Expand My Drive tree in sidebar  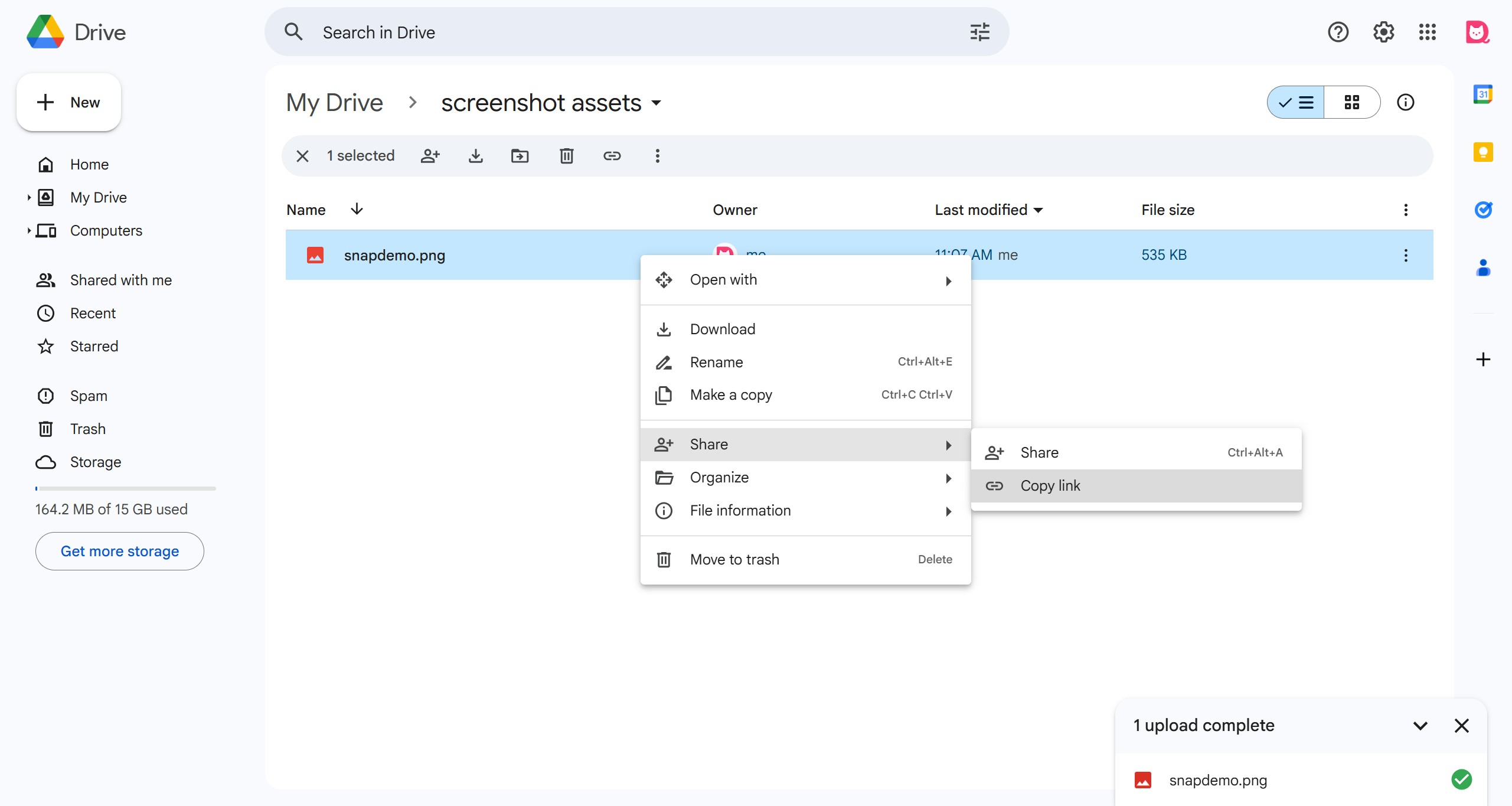28,197
